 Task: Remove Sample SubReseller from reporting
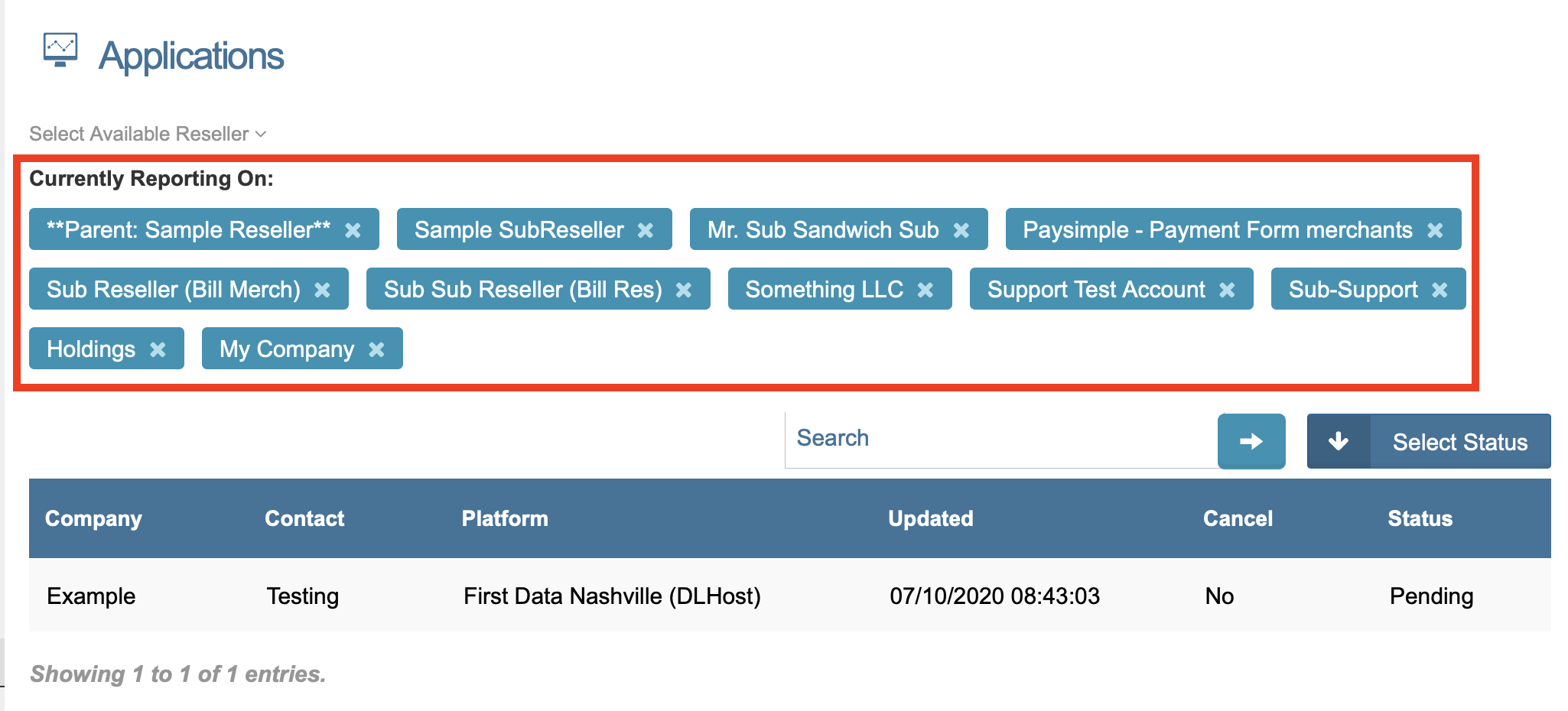[x=646, y=230]
